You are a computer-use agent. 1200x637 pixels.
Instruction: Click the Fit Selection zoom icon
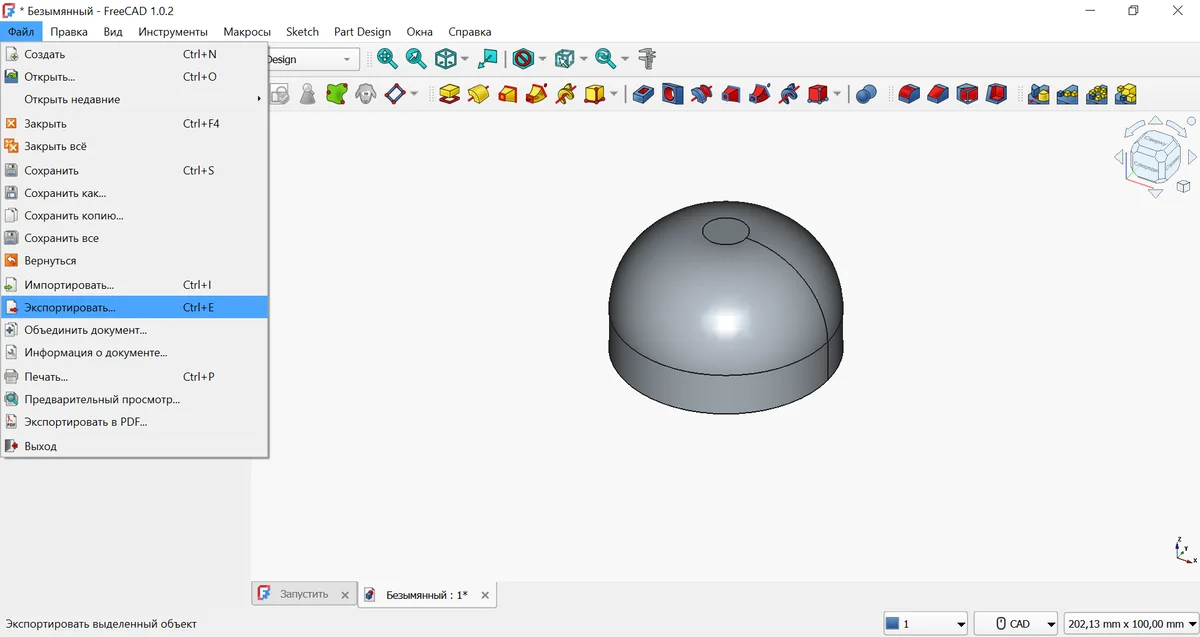point(416,59)
